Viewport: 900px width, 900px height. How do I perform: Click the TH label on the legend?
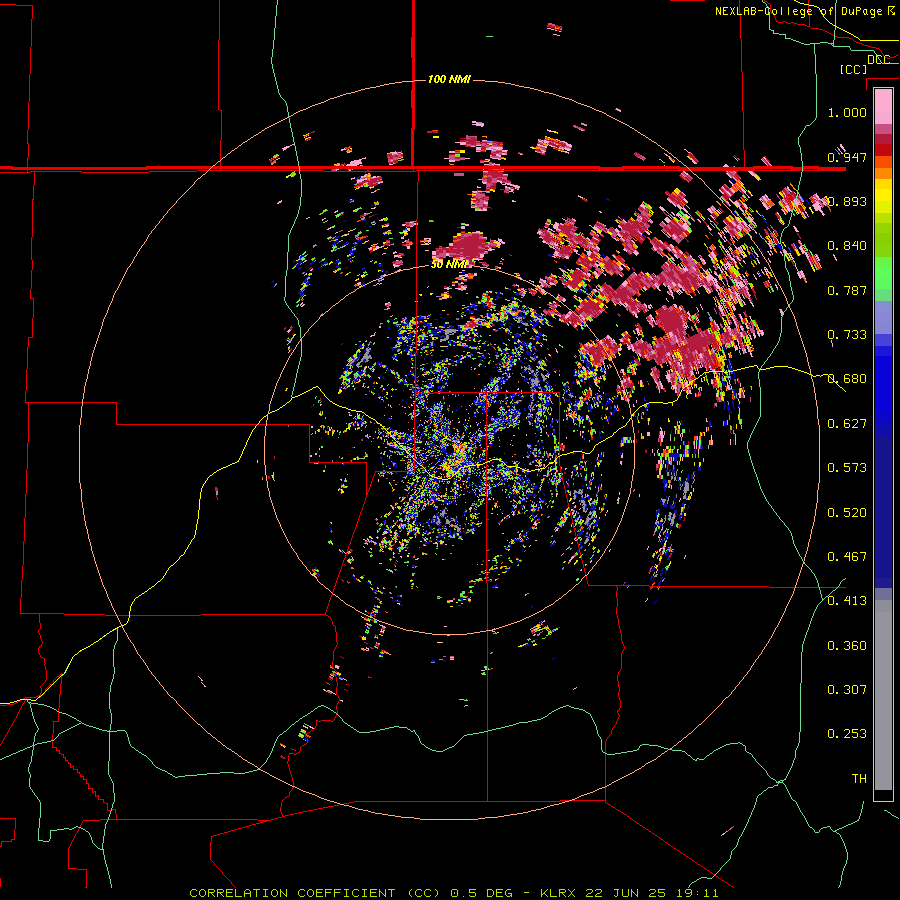(x=859, y=779)
